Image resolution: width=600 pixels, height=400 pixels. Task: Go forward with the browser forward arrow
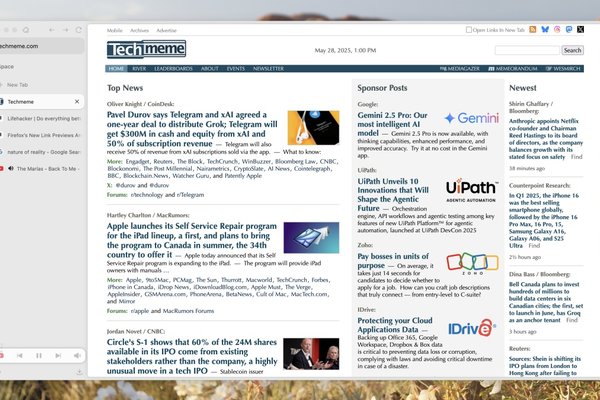coord(65,30)
